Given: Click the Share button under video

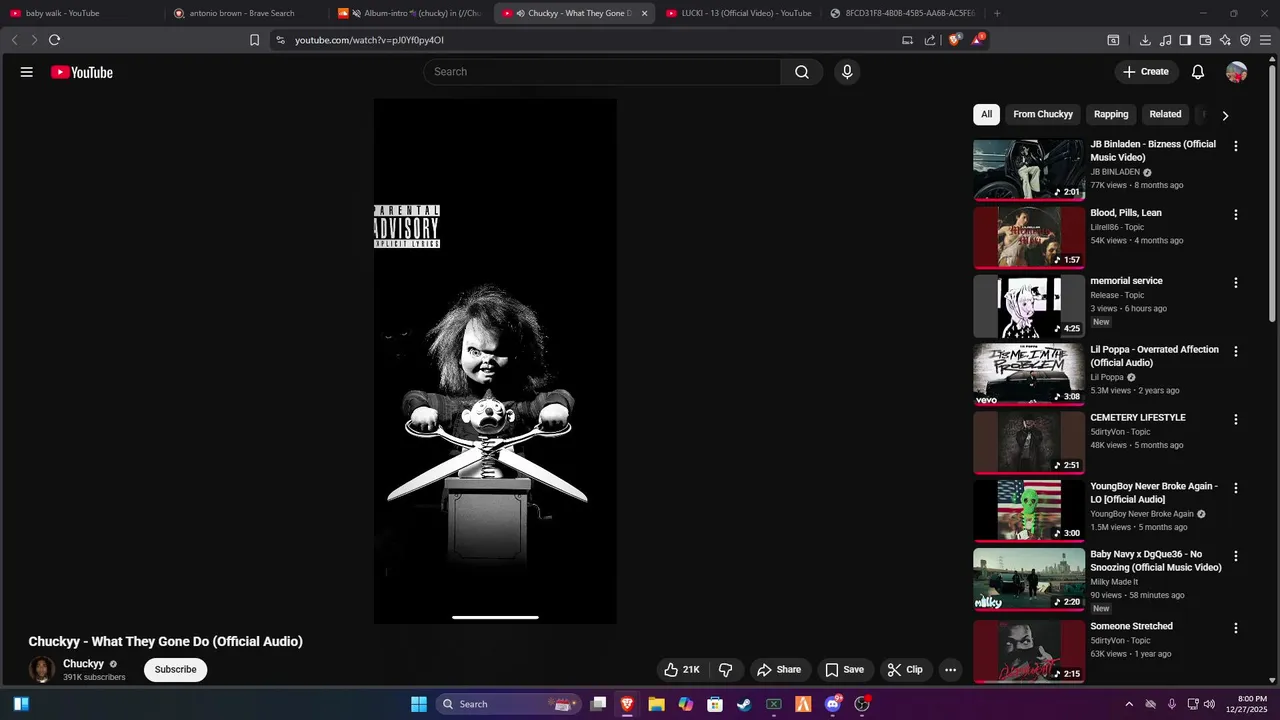Looking at the screenshot, I should (x=779, y=670).
